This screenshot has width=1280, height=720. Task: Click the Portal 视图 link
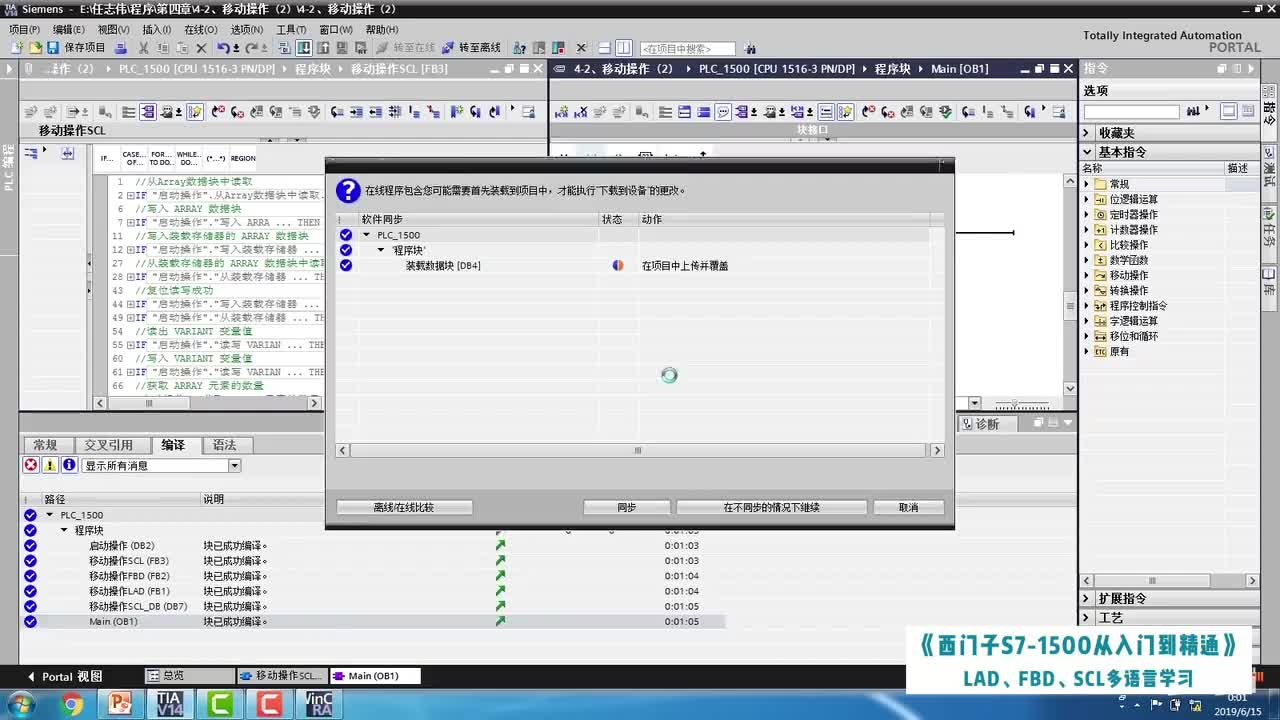[65, 676]
